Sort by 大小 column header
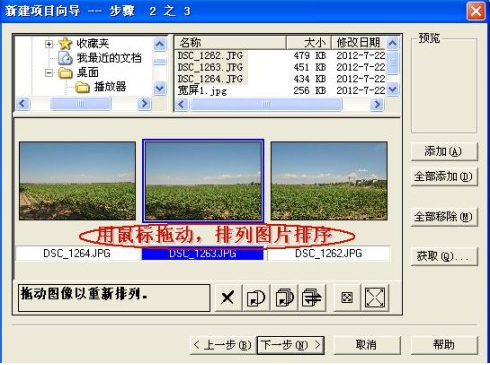The image size is (490, 365). [309, 42]
